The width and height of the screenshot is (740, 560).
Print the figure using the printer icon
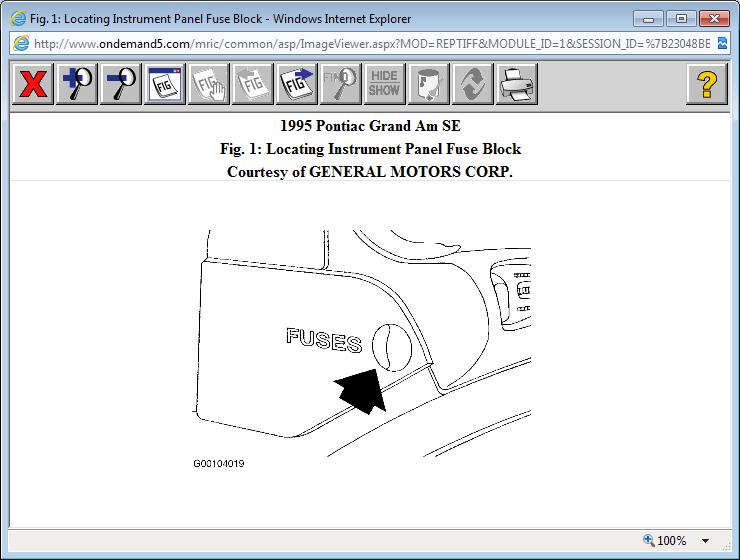pos(516,84)
